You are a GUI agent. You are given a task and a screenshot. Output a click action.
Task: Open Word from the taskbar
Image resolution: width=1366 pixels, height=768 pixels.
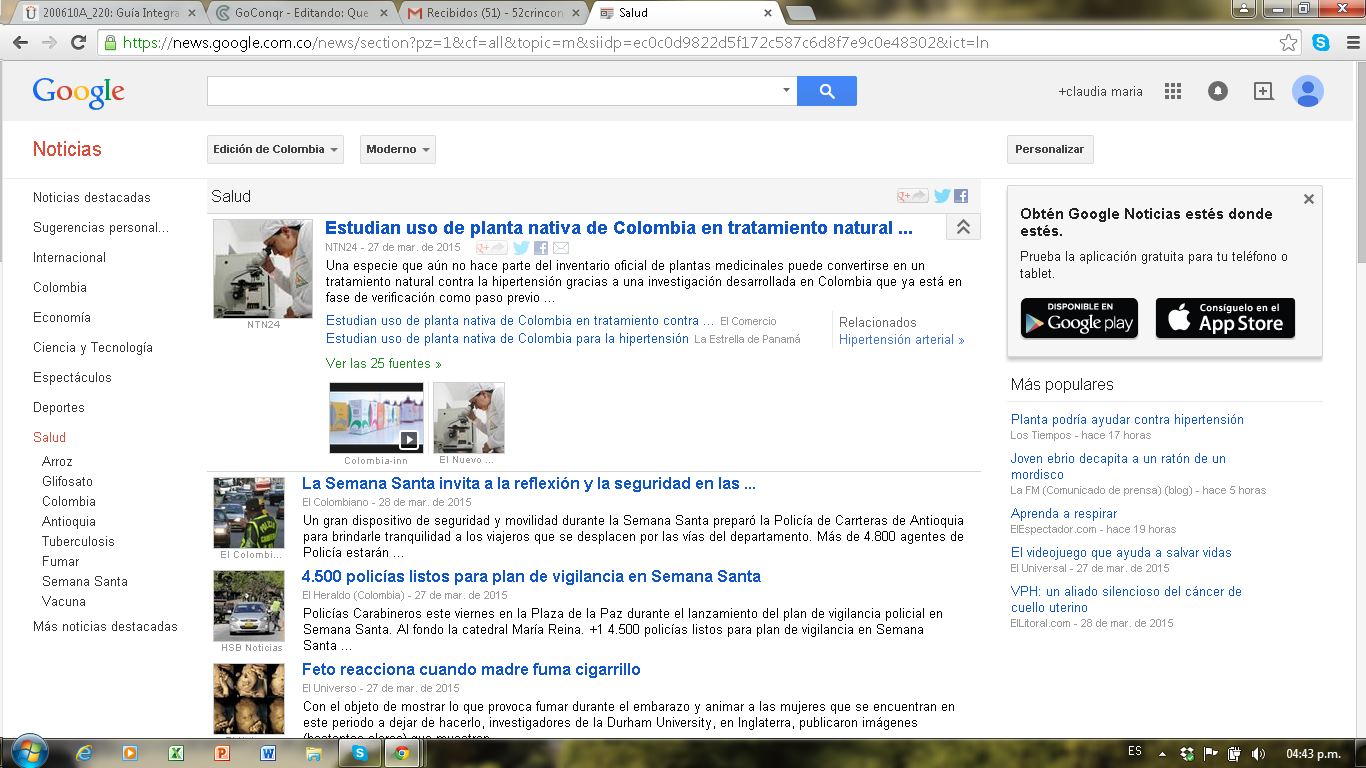[268, 753]
